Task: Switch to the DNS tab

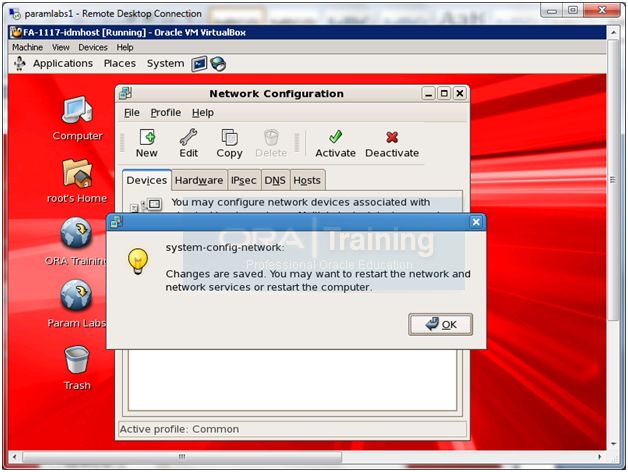Action: (275, 180)
